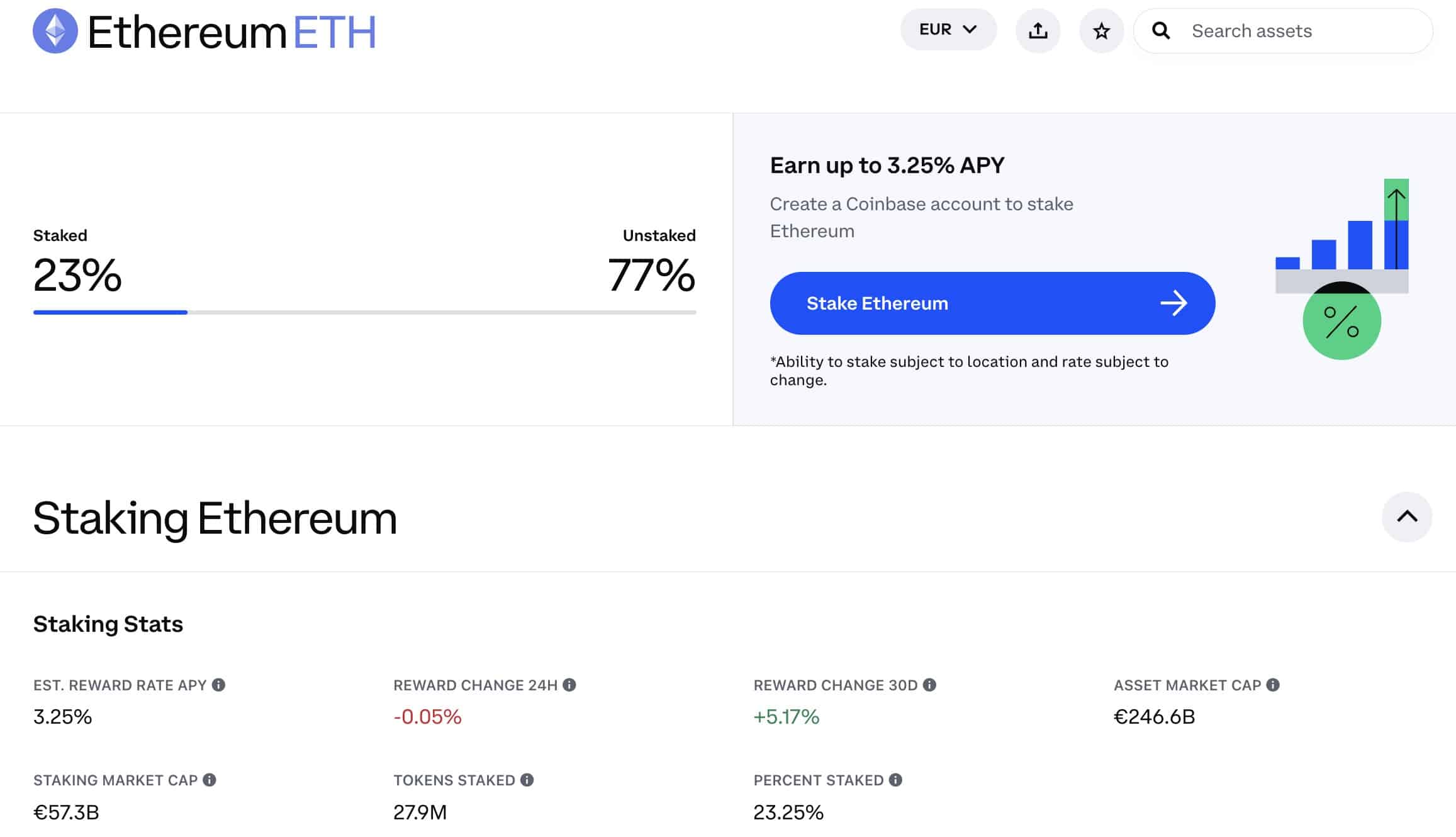Click the Stake Ethereum button
Image resolution: width=1456 pixels, height=837 pixels.
[x=992, y=302]
